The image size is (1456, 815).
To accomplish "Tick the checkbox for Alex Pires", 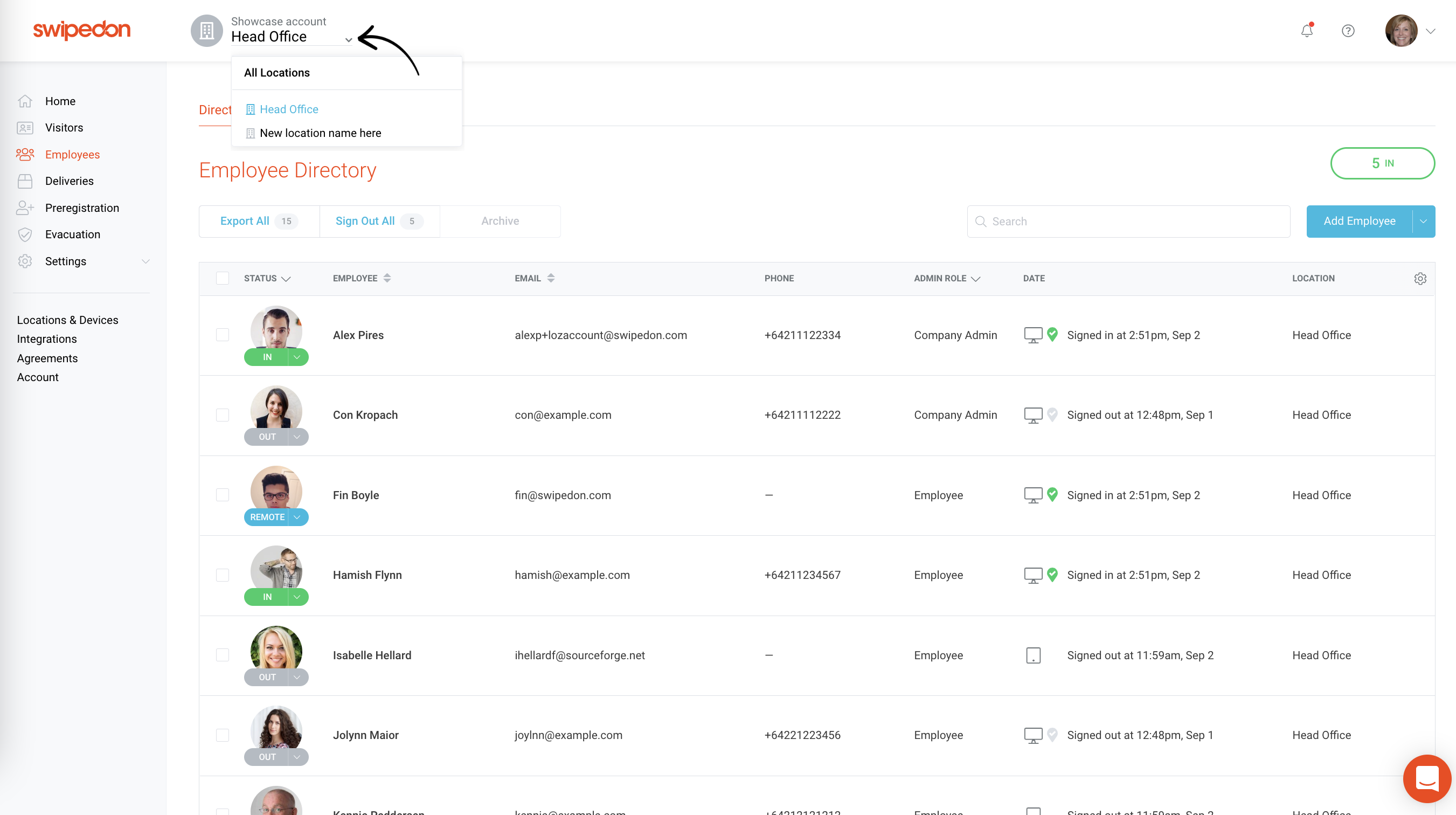I will (x=222, y=335).
